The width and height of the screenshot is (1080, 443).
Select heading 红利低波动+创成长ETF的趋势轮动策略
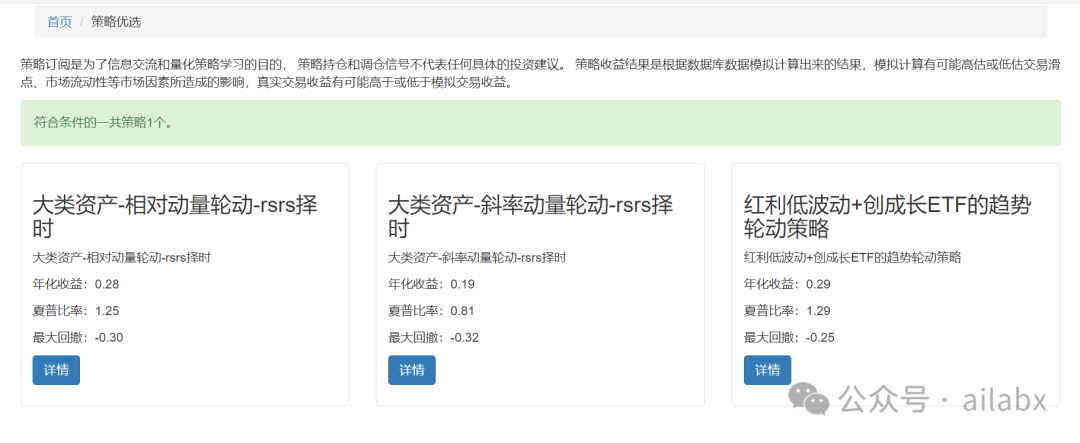[888, 216]
